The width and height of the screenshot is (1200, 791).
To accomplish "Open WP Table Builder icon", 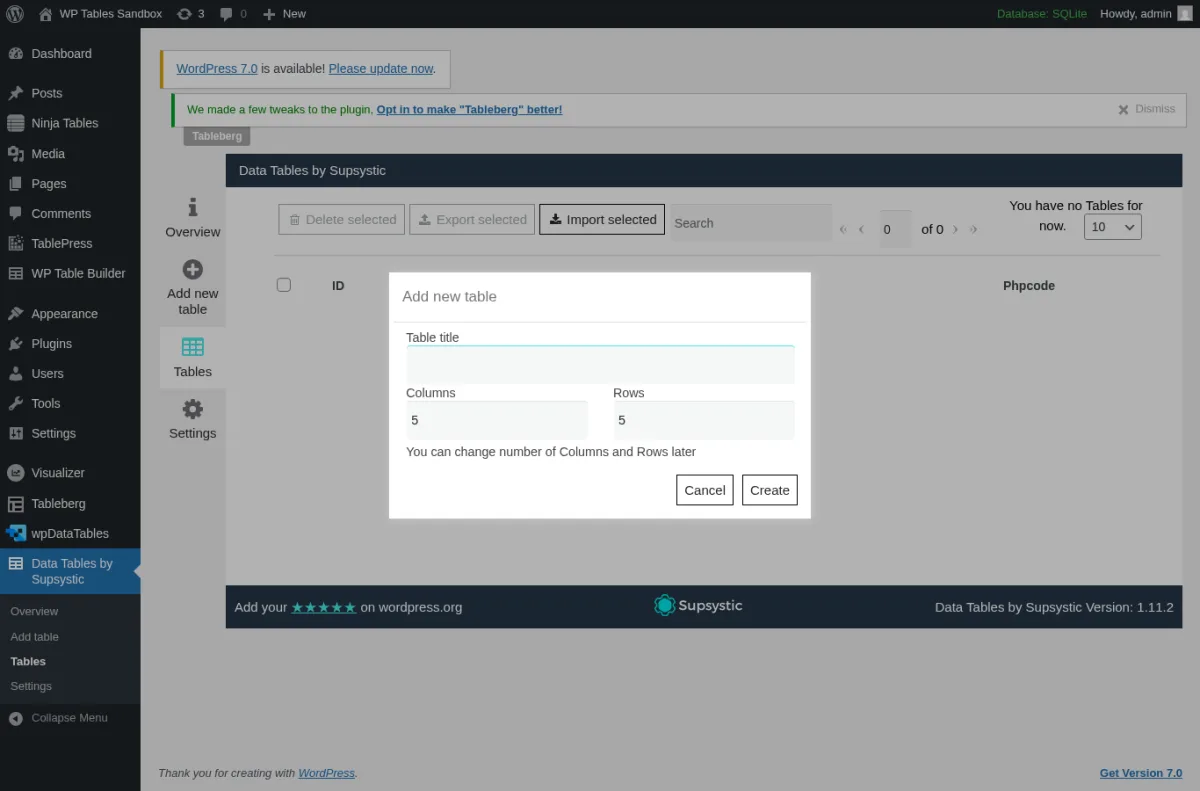I will coord(15,274).
